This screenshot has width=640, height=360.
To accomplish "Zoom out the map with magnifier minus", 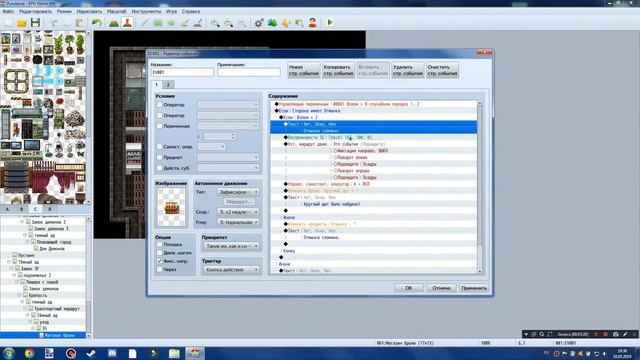I will [x=229, y=22].
